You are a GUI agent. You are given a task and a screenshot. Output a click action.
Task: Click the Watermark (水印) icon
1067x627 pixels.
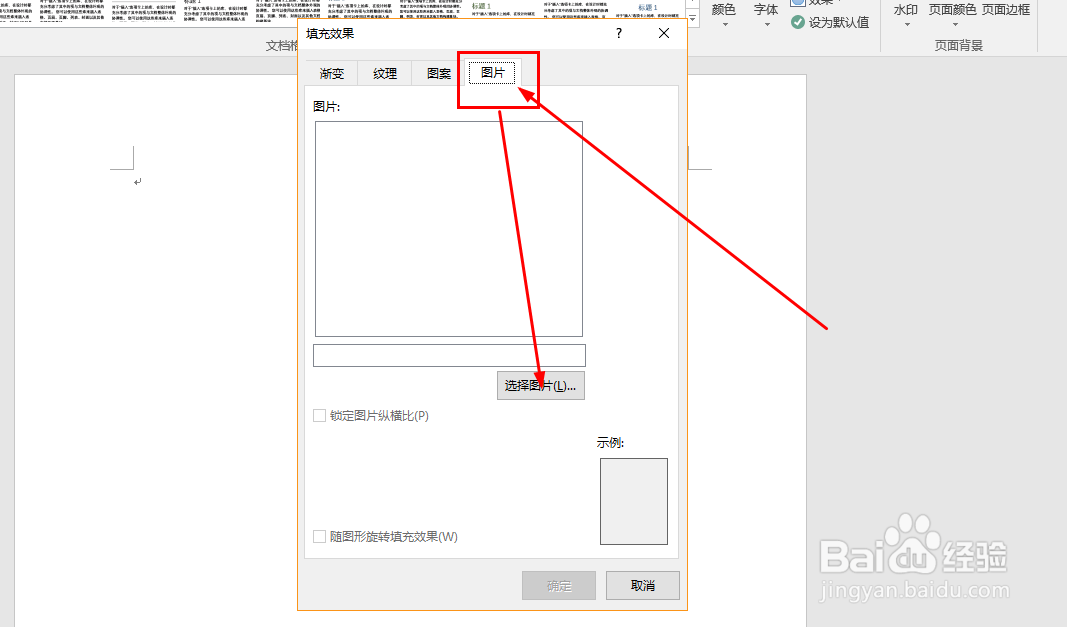[x=905, y=10]
